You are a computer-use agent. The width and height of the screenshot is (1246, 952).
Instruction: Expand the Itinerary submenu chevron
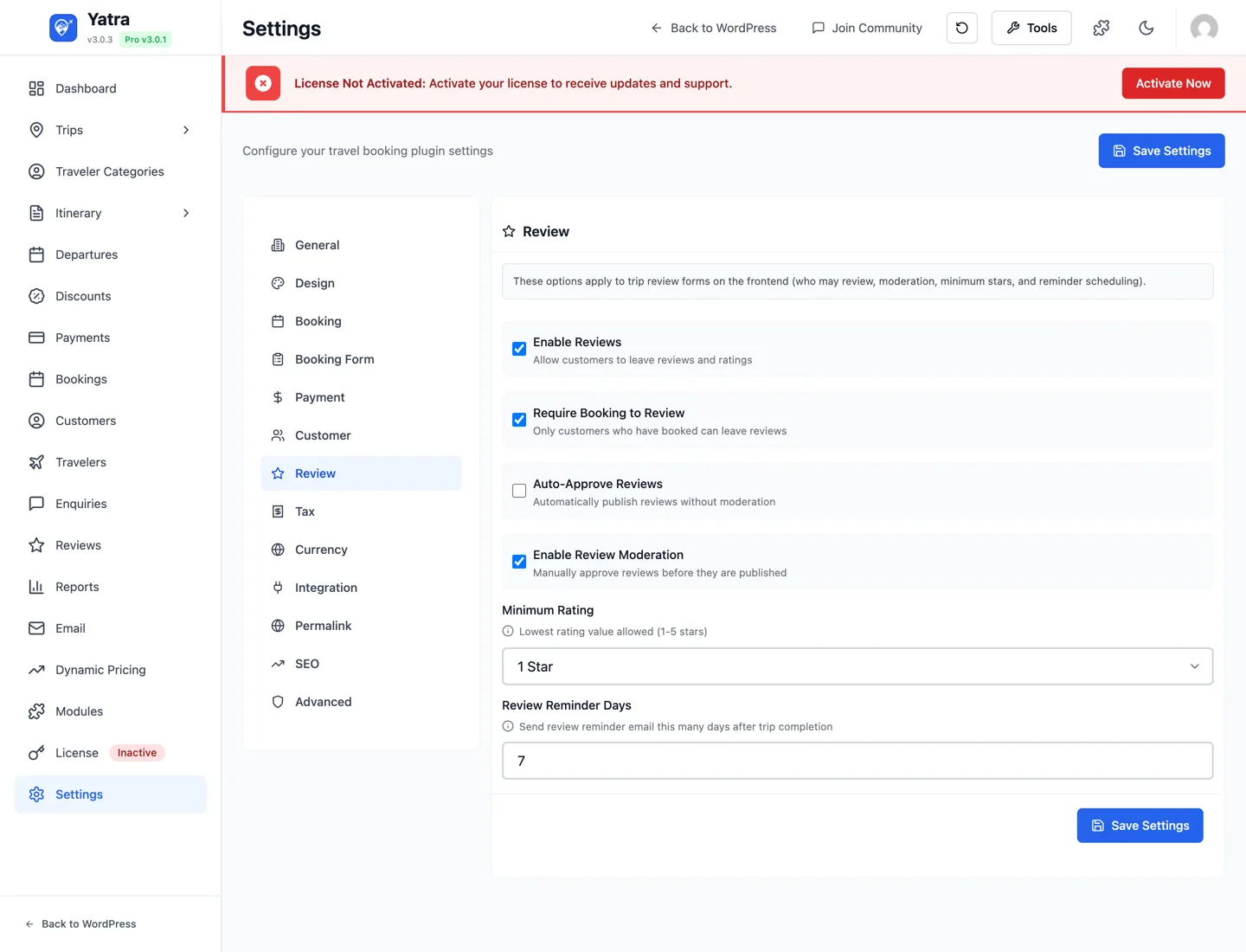point(186,213)
